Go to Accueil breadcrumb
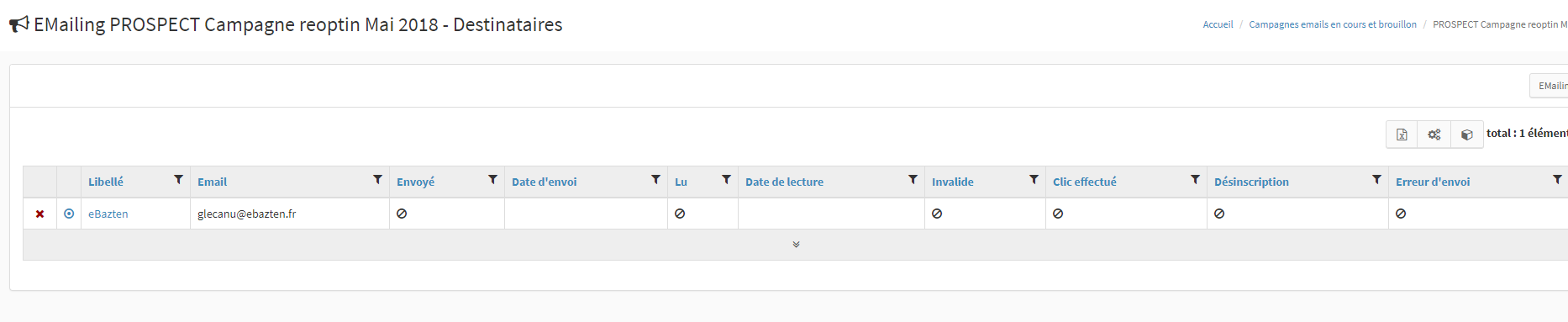1568x322 pixels. [x=1218, y=24]
